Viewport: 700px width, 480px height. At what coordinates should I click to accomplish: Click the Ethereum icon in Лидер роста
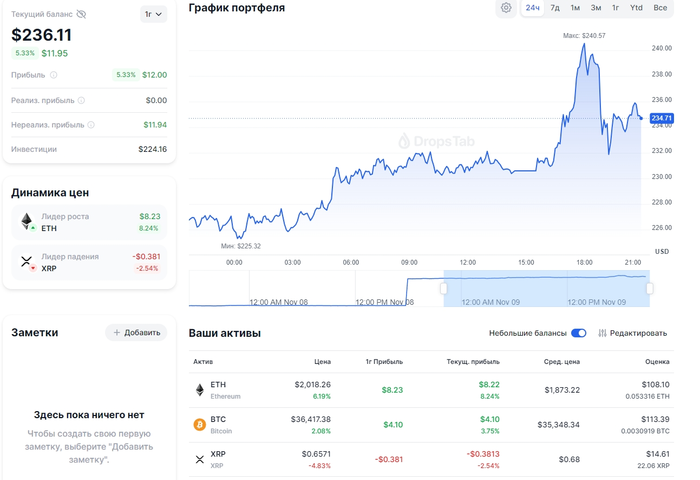click(x=27, y=221)
